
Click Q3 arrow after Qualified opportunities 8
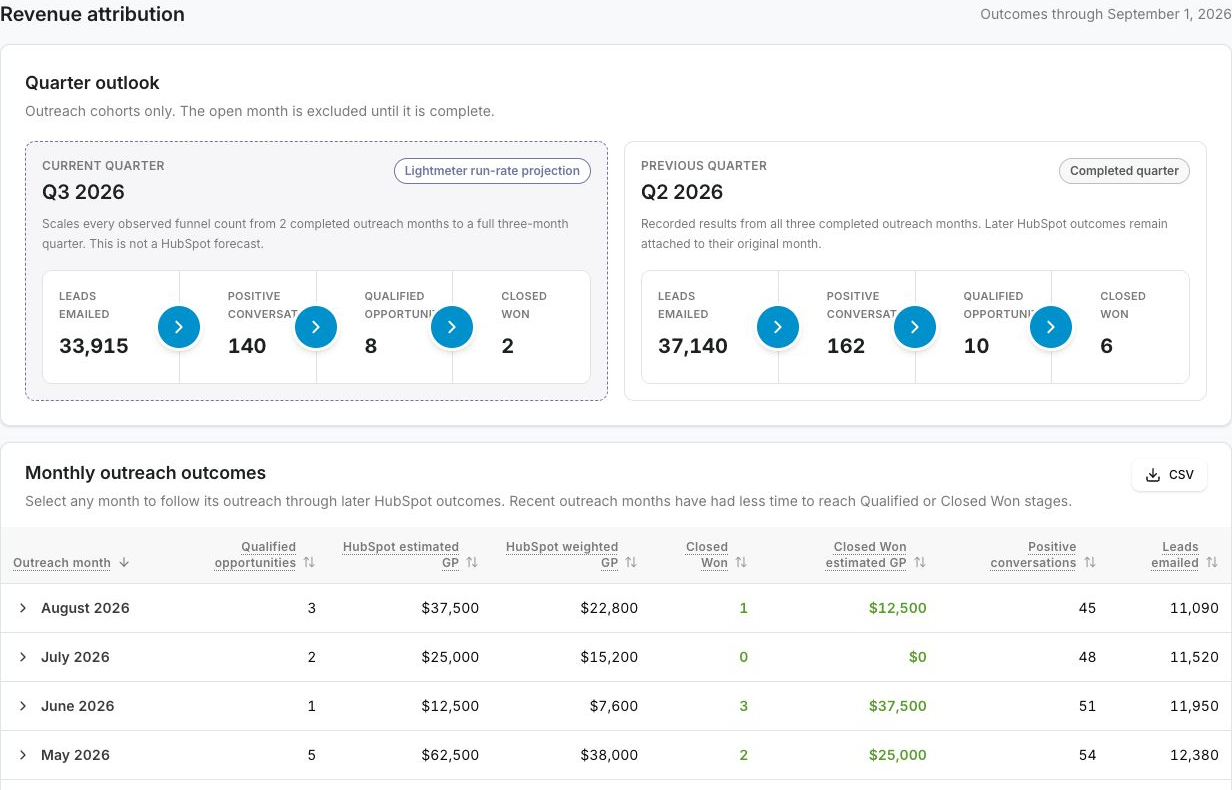pos(452,327)
